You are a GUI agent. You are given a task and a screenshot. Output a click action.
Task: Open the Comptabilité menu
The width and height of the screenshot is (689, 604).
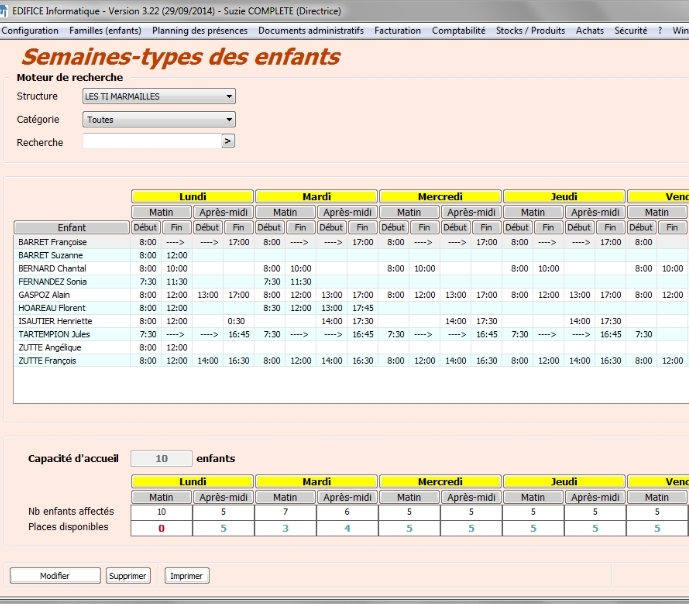coord(458,31)
